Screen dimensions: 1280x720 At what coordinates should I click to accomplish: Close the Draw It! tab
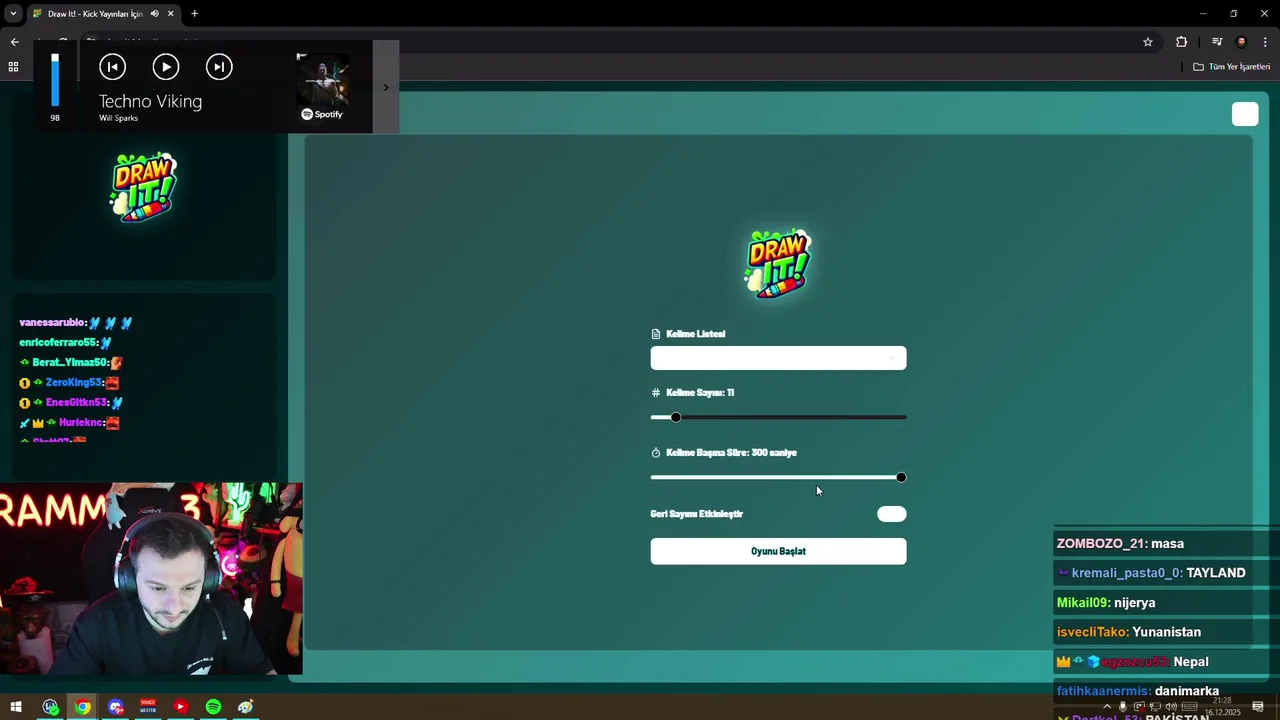tap(171, 14)
